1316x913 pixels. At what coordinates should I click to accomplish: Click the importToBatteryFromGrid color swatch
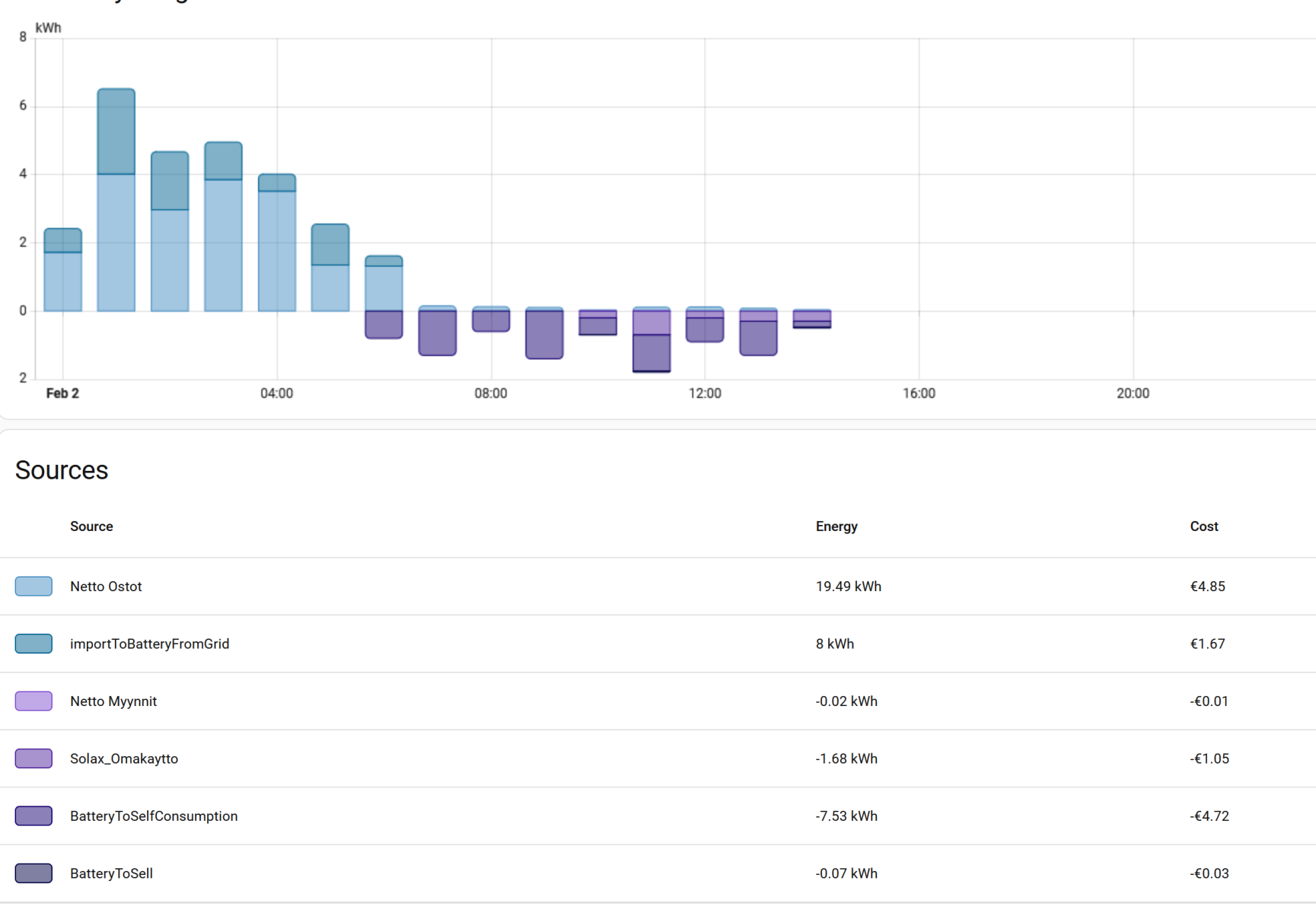(33, 644)
